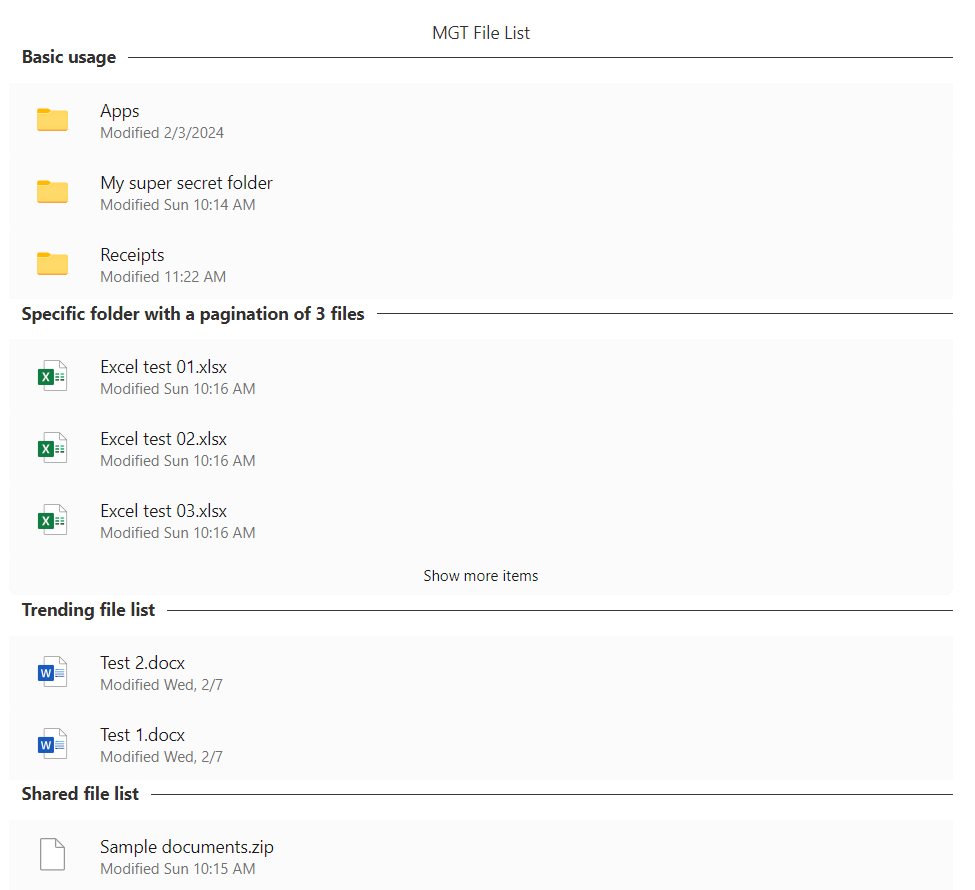Viewport: 975px width, 890px height.
Task: Click the Word icon for Test 1.docx
Action: [x=52, y=744]
